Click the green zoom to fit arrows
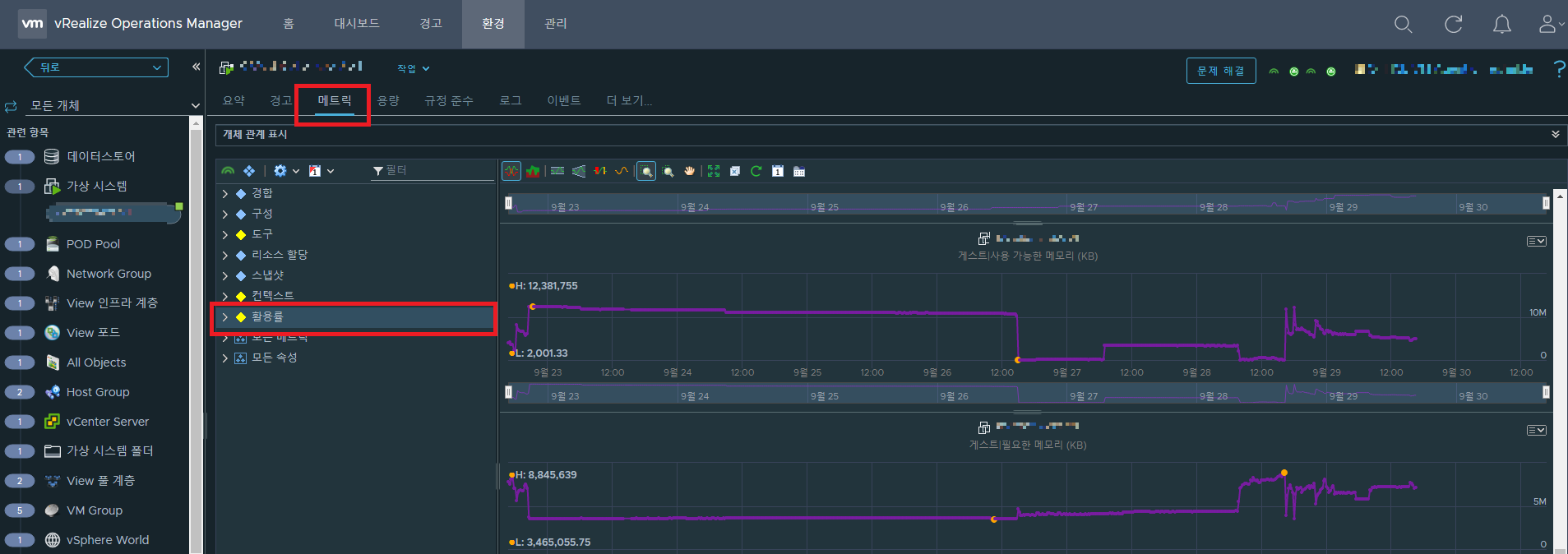The width and height of the screenshot is (1568, 554). pyautogui.click(x=713, y=171)
